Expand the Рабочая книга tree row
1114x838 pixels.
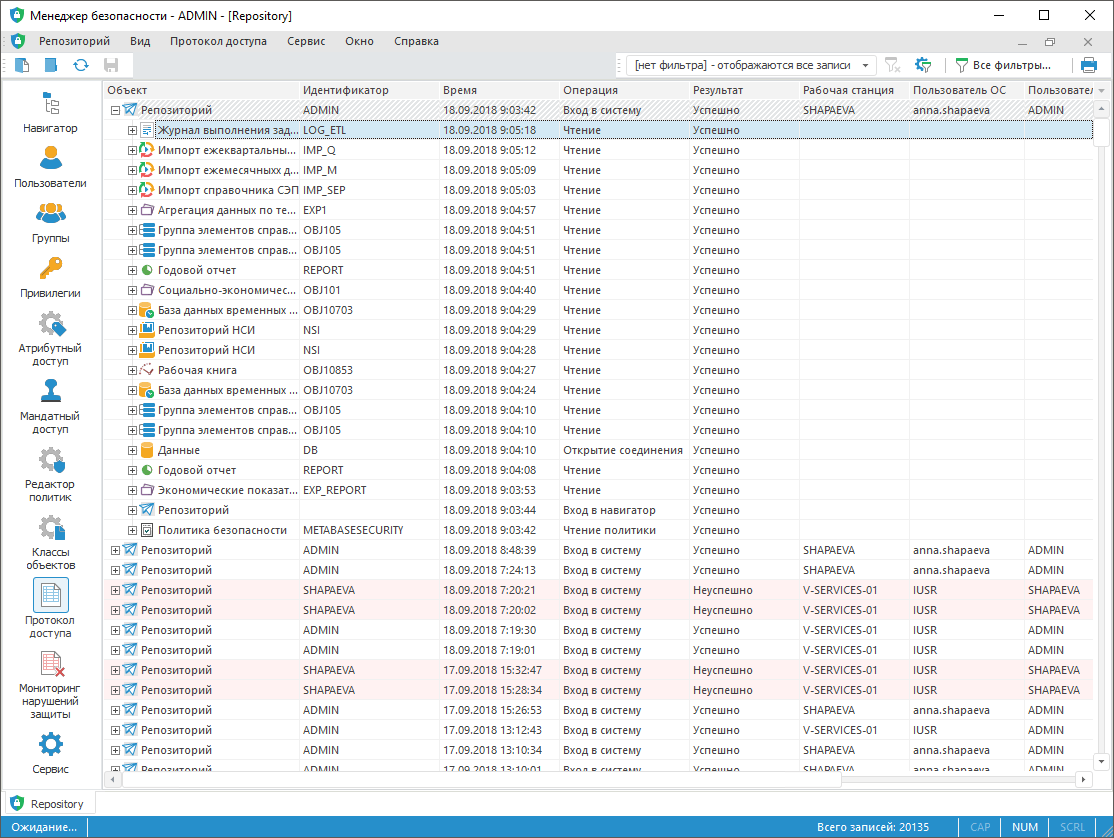click(x=132, y=370)
